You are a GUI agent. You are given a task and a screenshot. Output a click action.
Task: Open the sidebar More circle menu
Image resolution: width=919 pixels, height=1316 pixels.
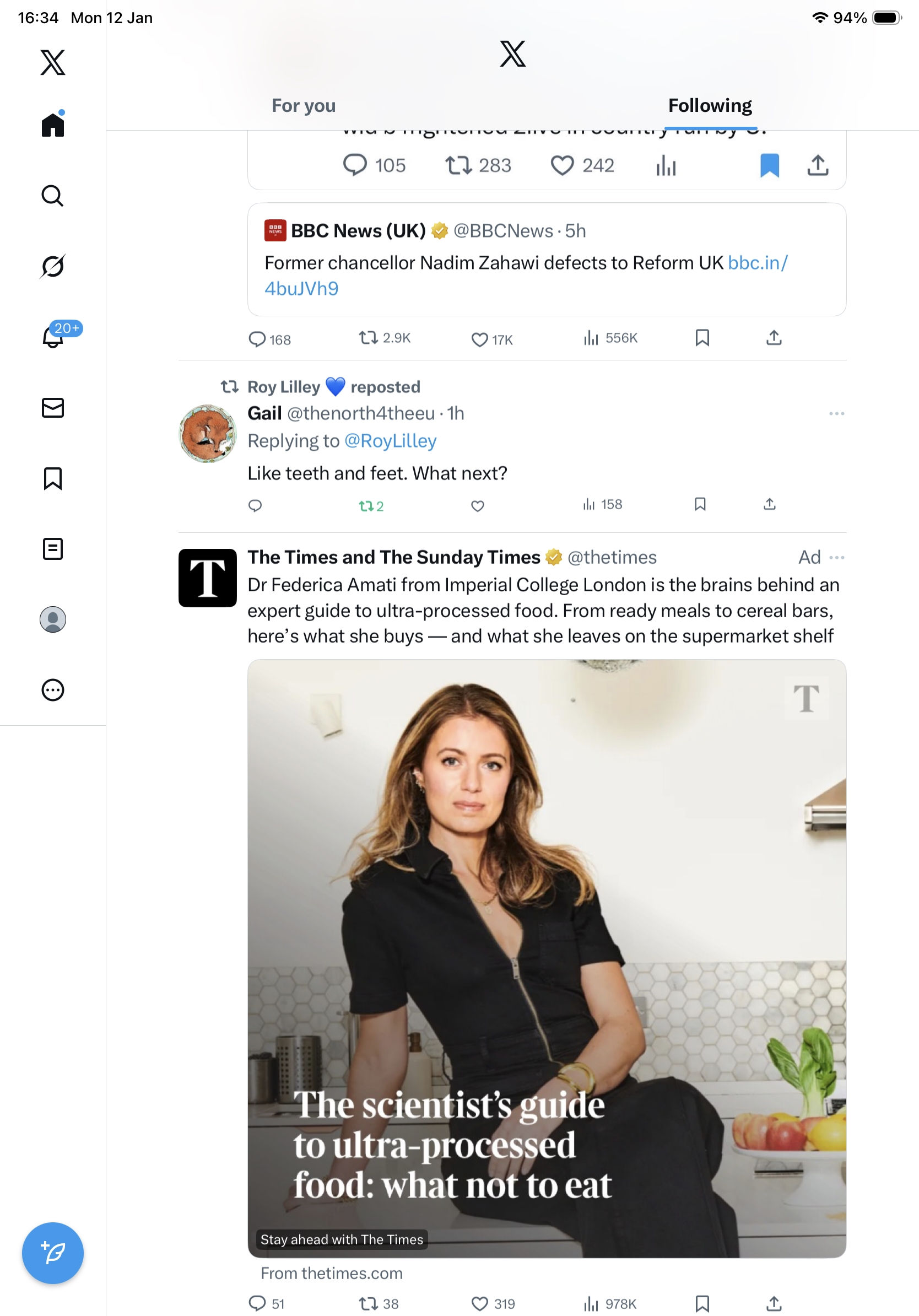53,690
